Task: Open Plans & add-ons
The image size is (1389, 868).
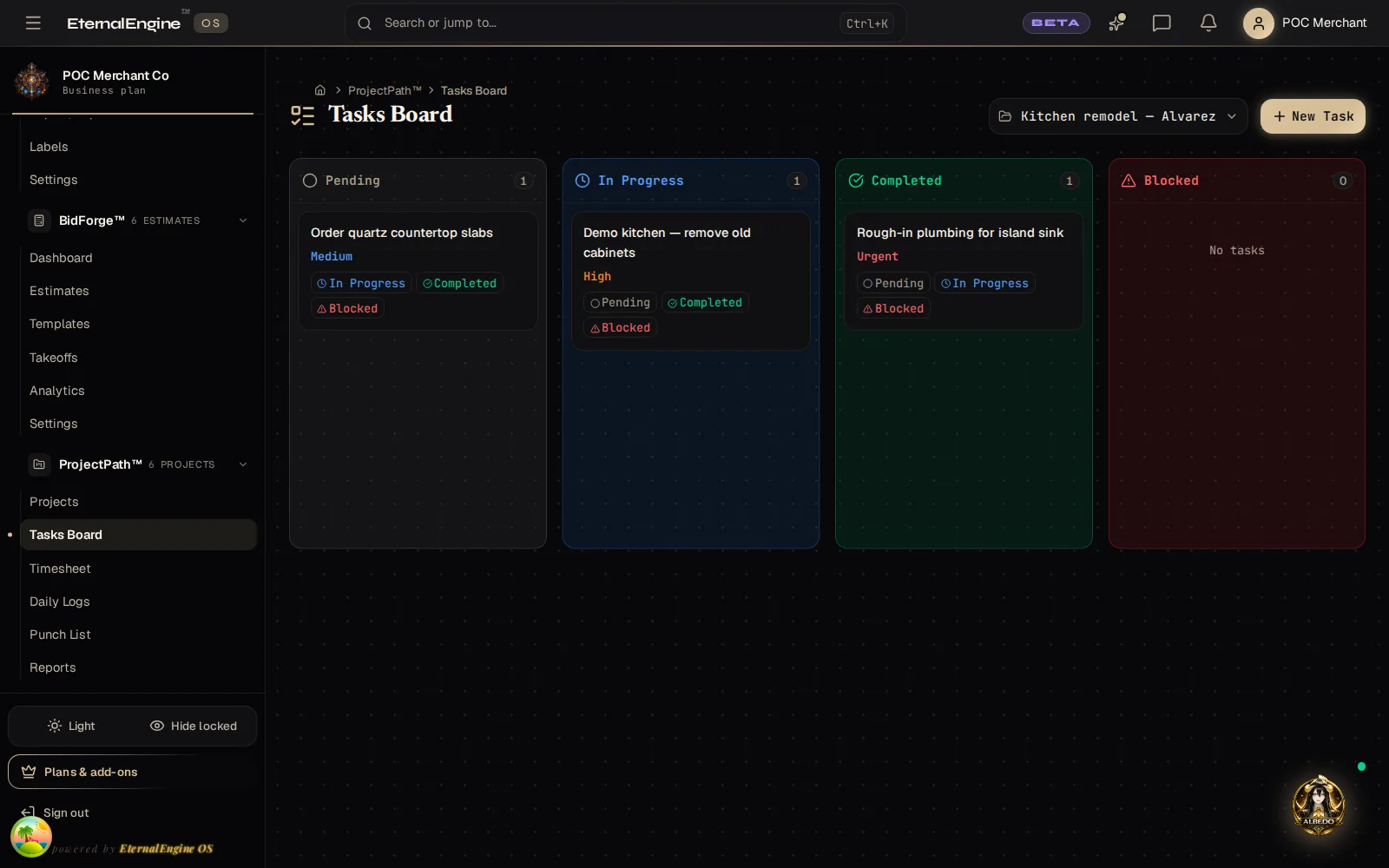Action: [132, 772]
